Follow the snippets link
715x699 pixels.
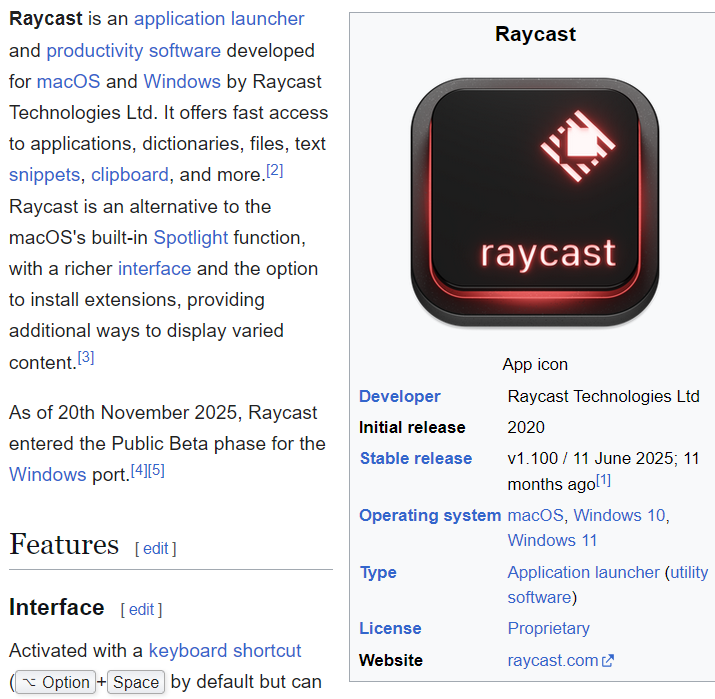(45, 175)
